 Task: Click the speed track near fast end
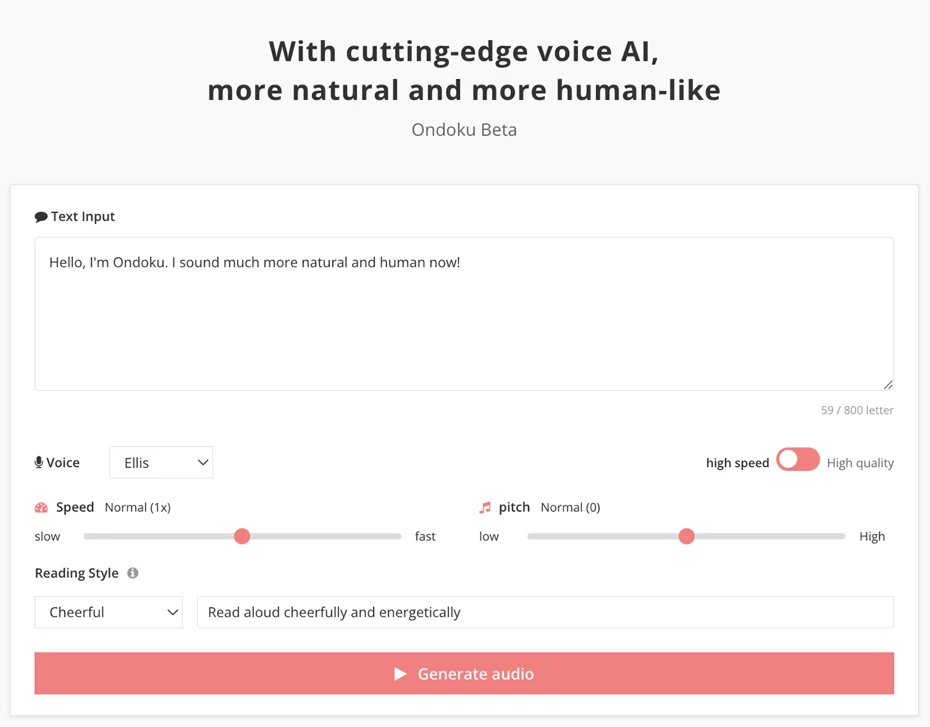click(385, 537)
